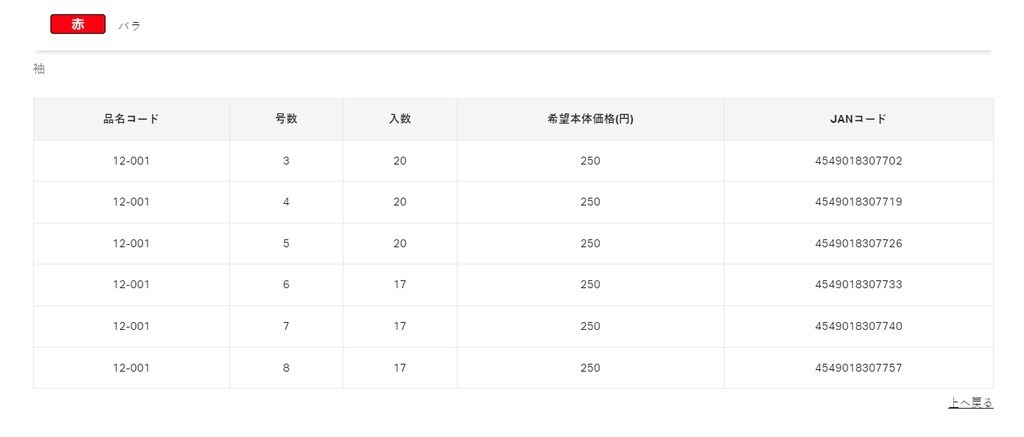Select JAN code 4549018307757
This screenshot has height=437, width=1024.
point(858,368)
